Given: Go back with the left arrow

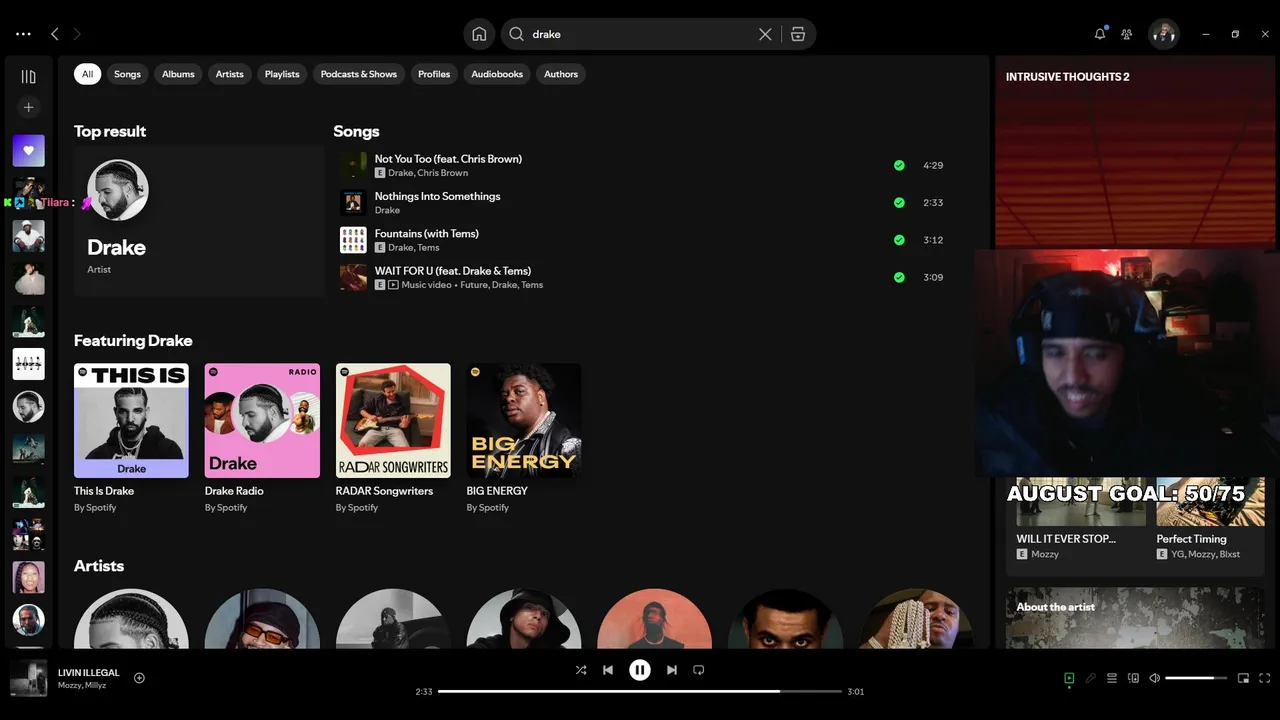Looking at the screenshot, I should [x=55, y=34].
